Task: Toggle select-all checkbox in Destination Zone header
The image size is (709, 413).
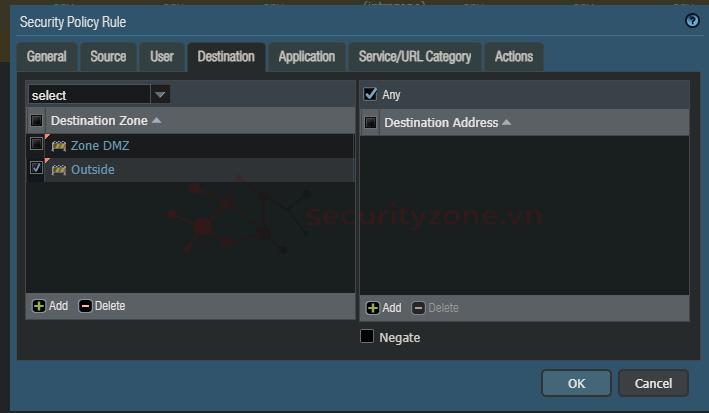Action: tap(37, 121)
